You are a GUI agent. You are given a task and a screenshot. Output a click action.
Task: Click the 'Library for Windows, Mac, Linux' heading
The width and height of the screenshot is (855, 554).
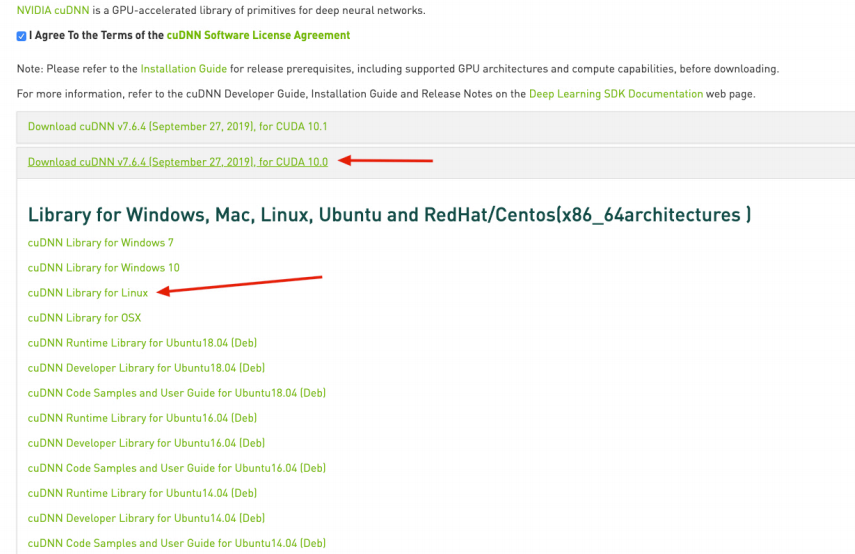coord(389,215)
